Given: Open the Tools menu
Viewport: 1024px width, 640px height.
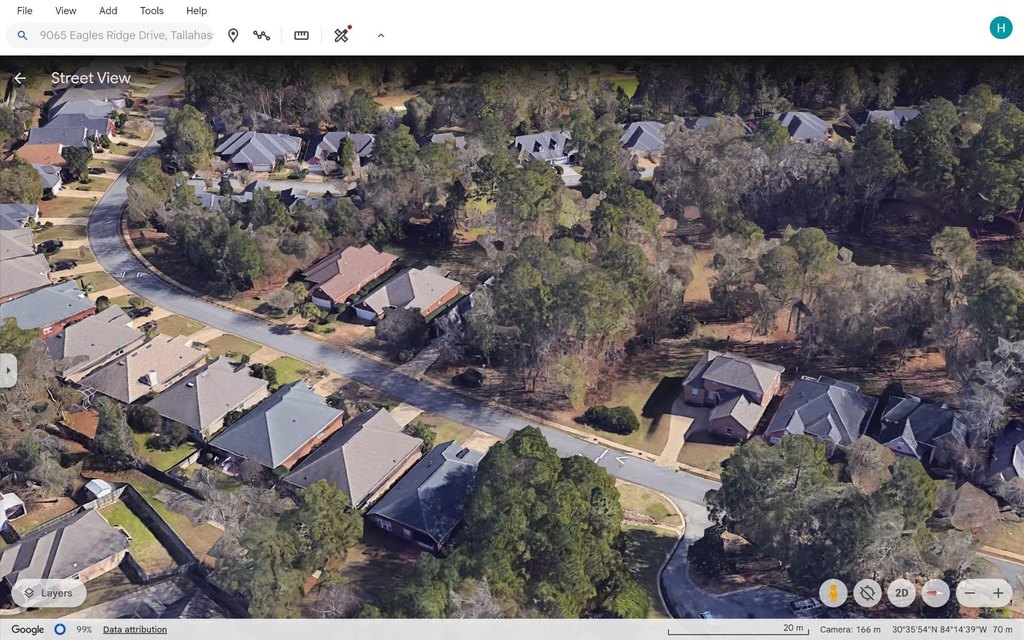Looking at the screenshot, I should pyautogui.click(x=151, y=11).
